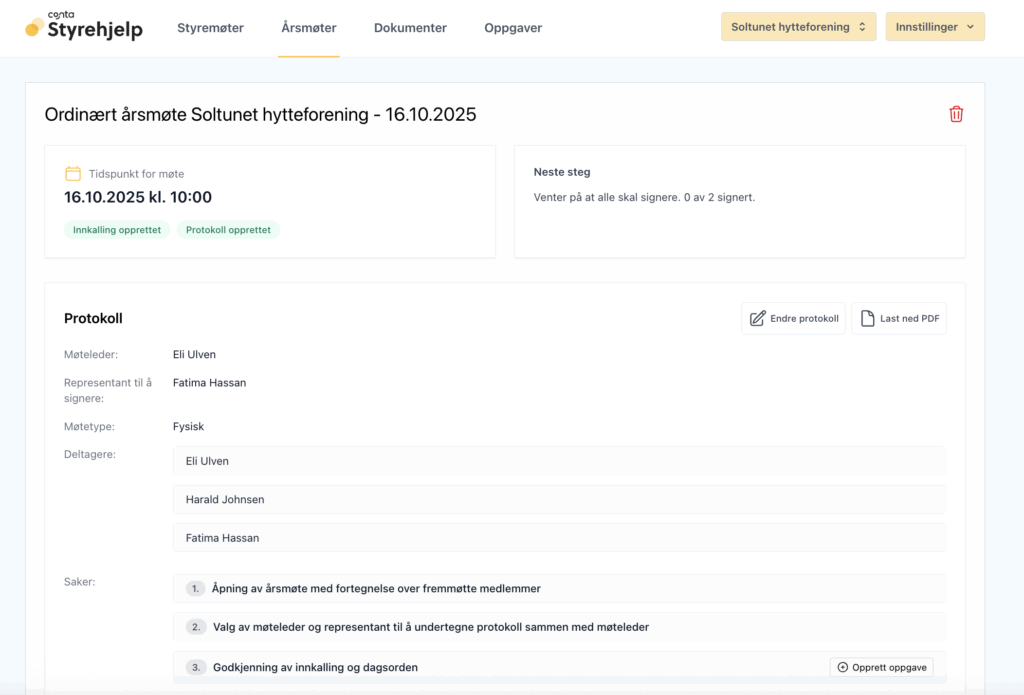This screenshot has height=695, width=1024.
Task: Click the Protokoll opprettet status badge
Action: [x=228, y=230]
